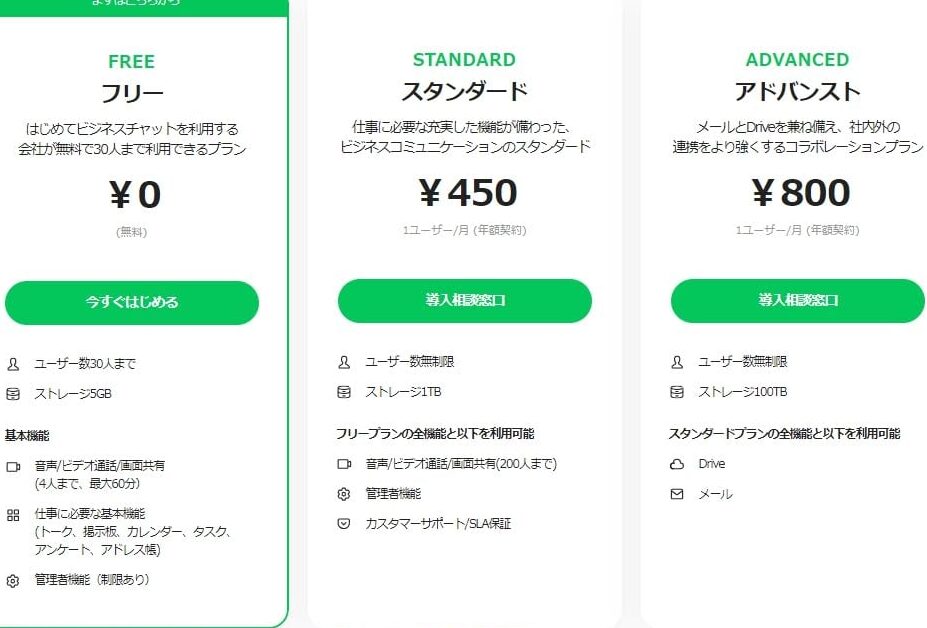Click the Drive cloud icon

(677, 464)
